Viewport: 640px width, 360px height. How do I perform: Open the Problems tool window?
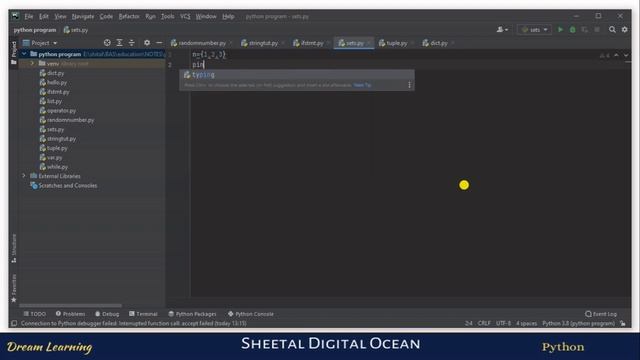71,314
